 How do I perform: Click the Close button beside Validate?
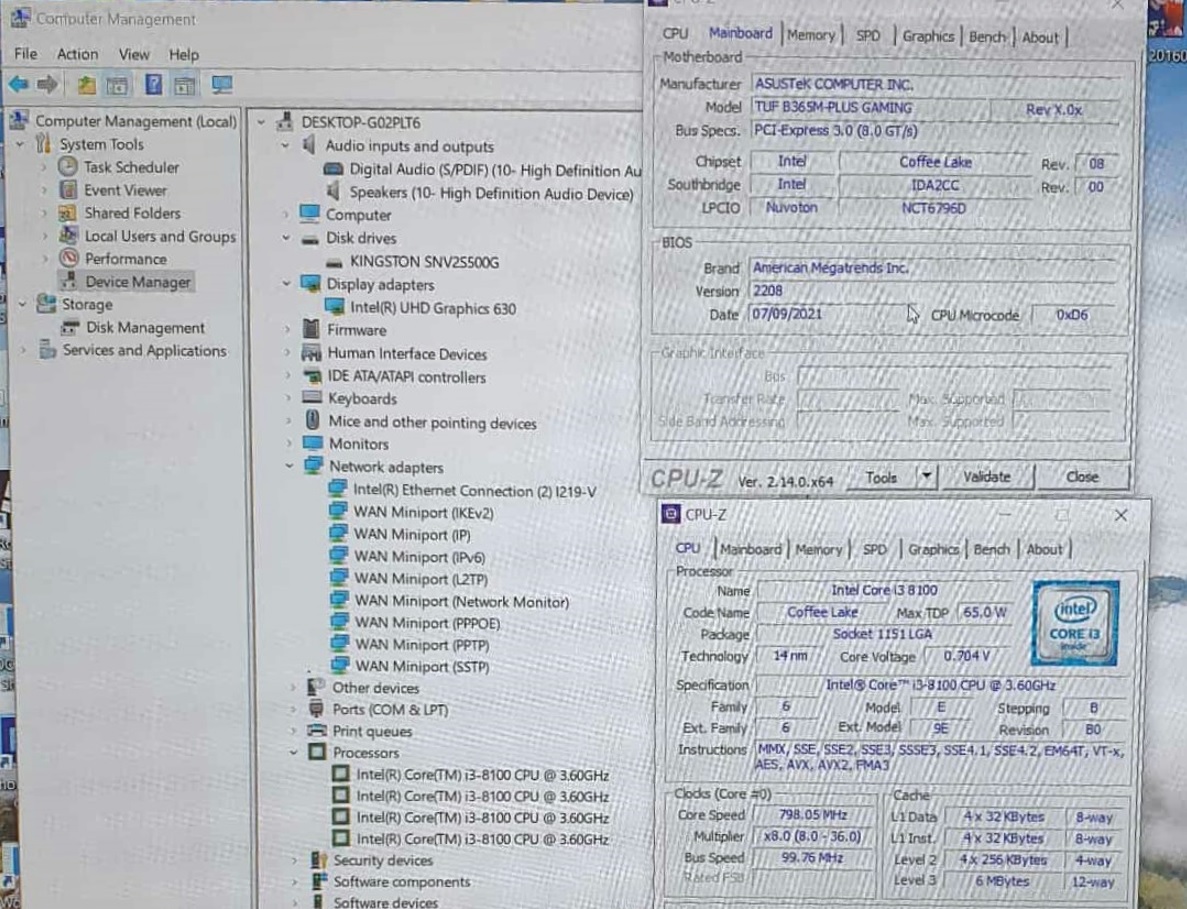pos(1083,476)
